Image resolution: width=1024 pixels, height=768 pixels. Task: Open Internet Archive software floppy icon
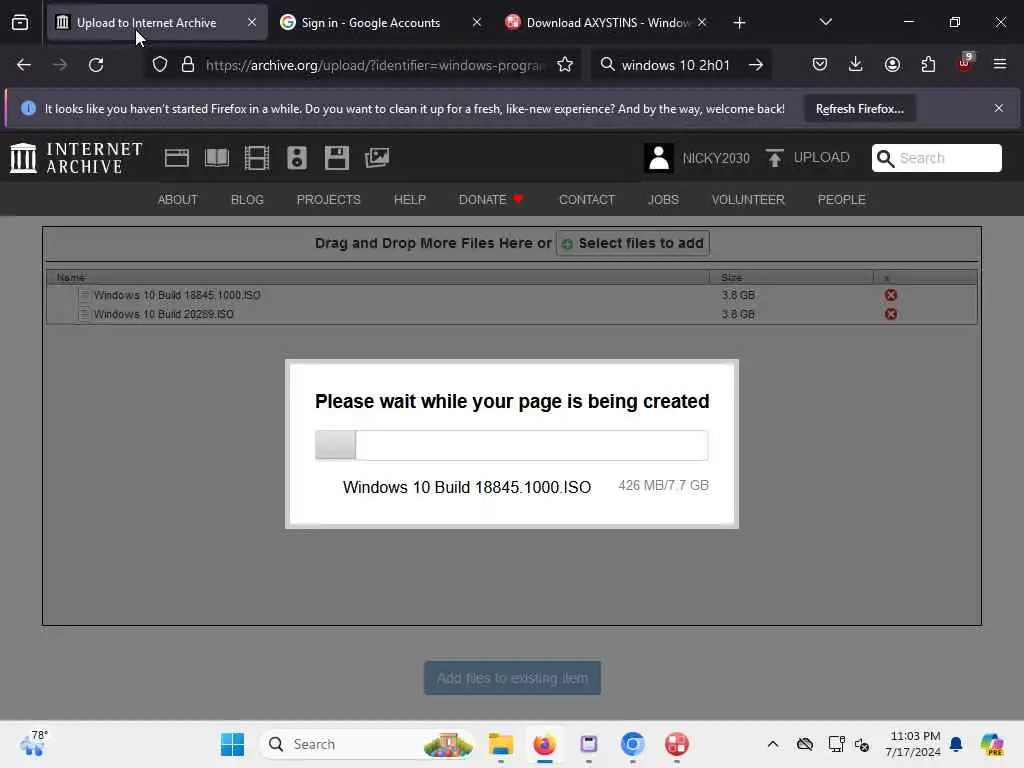(x=337, y=158)
